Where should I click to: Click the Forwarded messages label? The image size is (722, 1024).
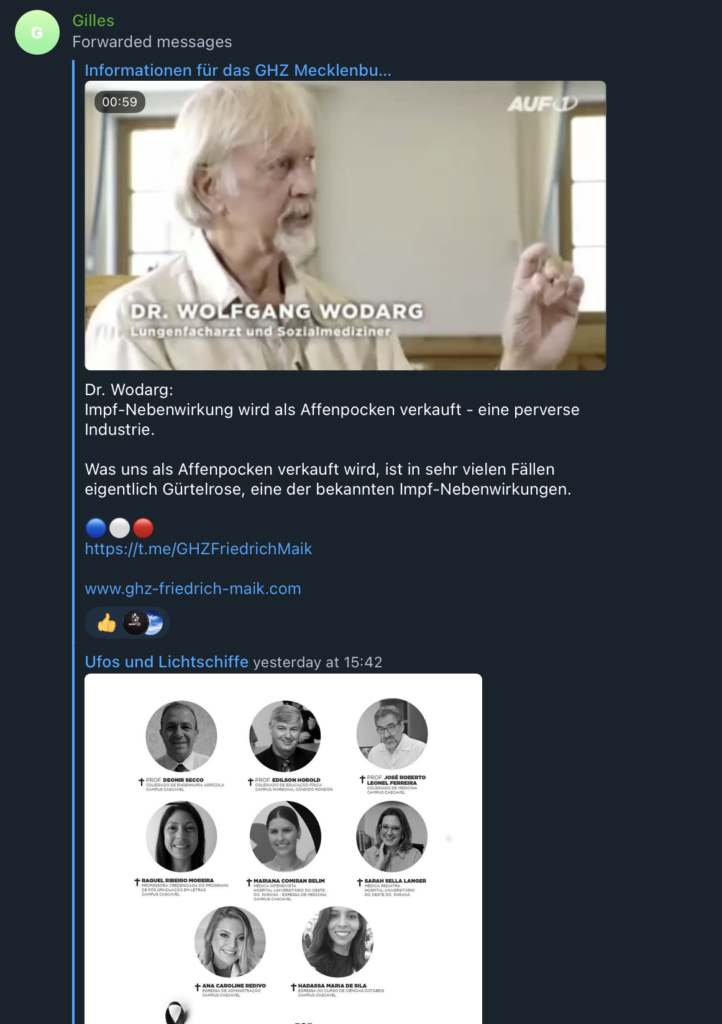coord(152,42)
